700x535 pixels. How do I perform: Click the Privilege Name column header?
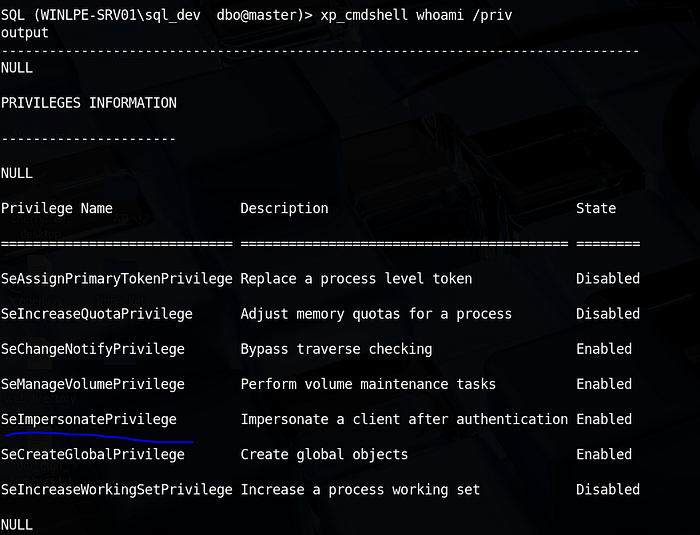[x=57, y=209]
